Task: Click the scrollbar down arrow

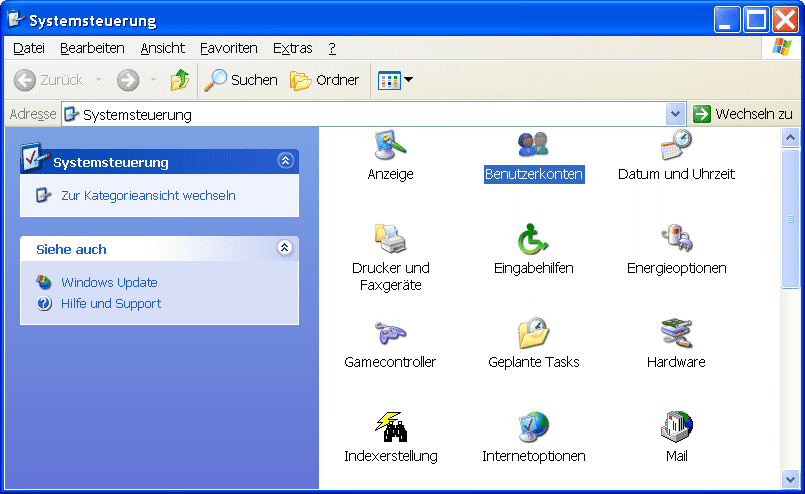Action: pyautogui.click(x=790, y=480)
